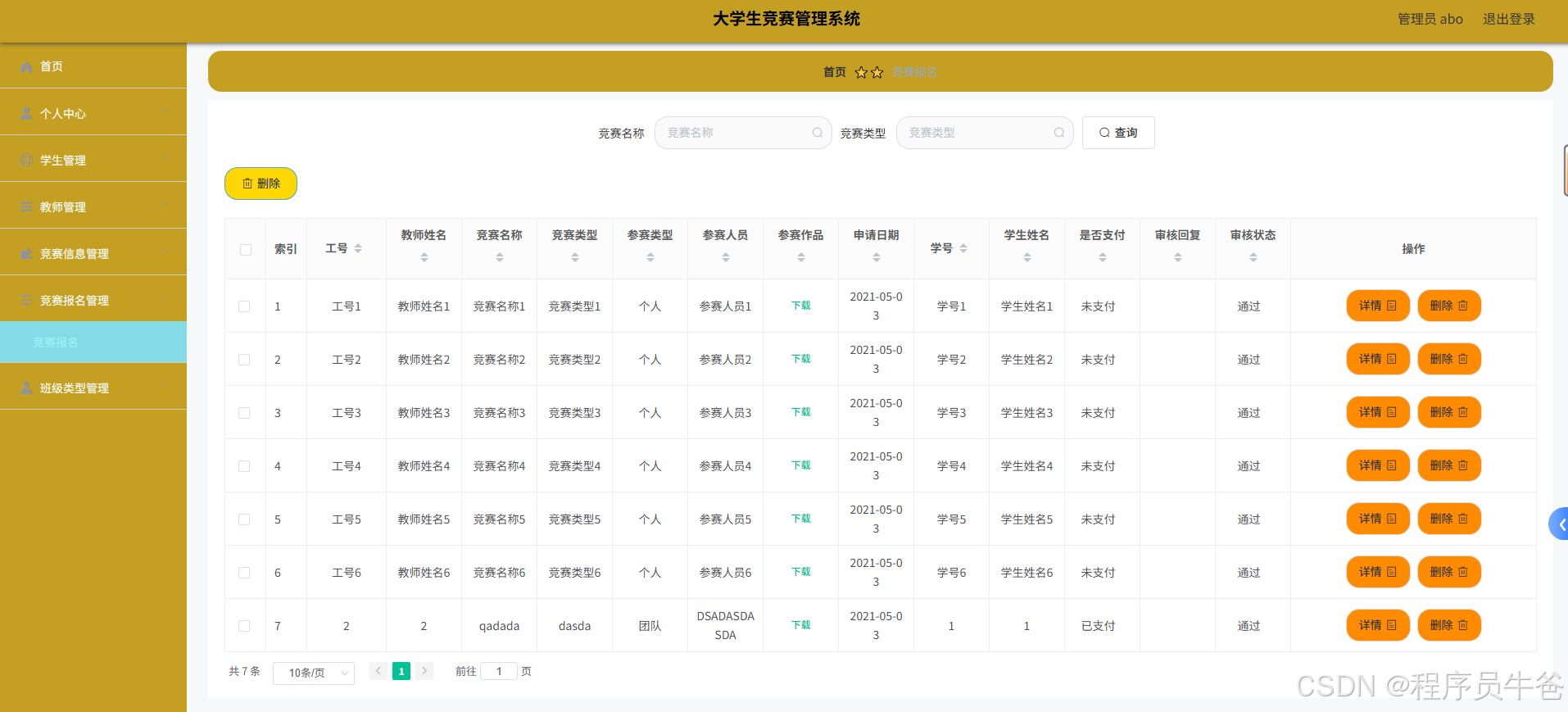Open 详情 for 工号4 row
The width and height of the screenshot is (1568, 712).
point(1378,465)
